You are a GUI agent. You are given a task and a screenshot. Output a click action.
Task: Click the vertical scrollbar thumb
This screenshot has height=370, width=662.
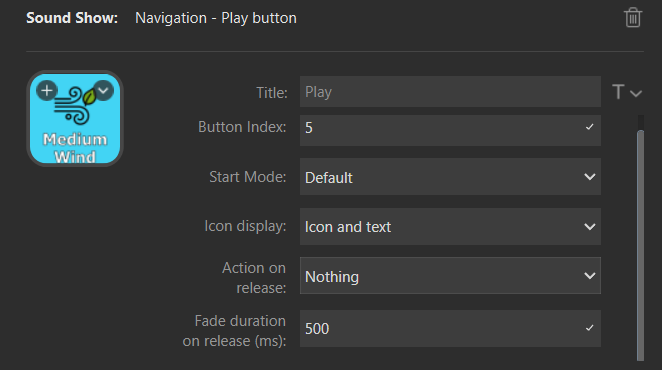coord(640,245)
